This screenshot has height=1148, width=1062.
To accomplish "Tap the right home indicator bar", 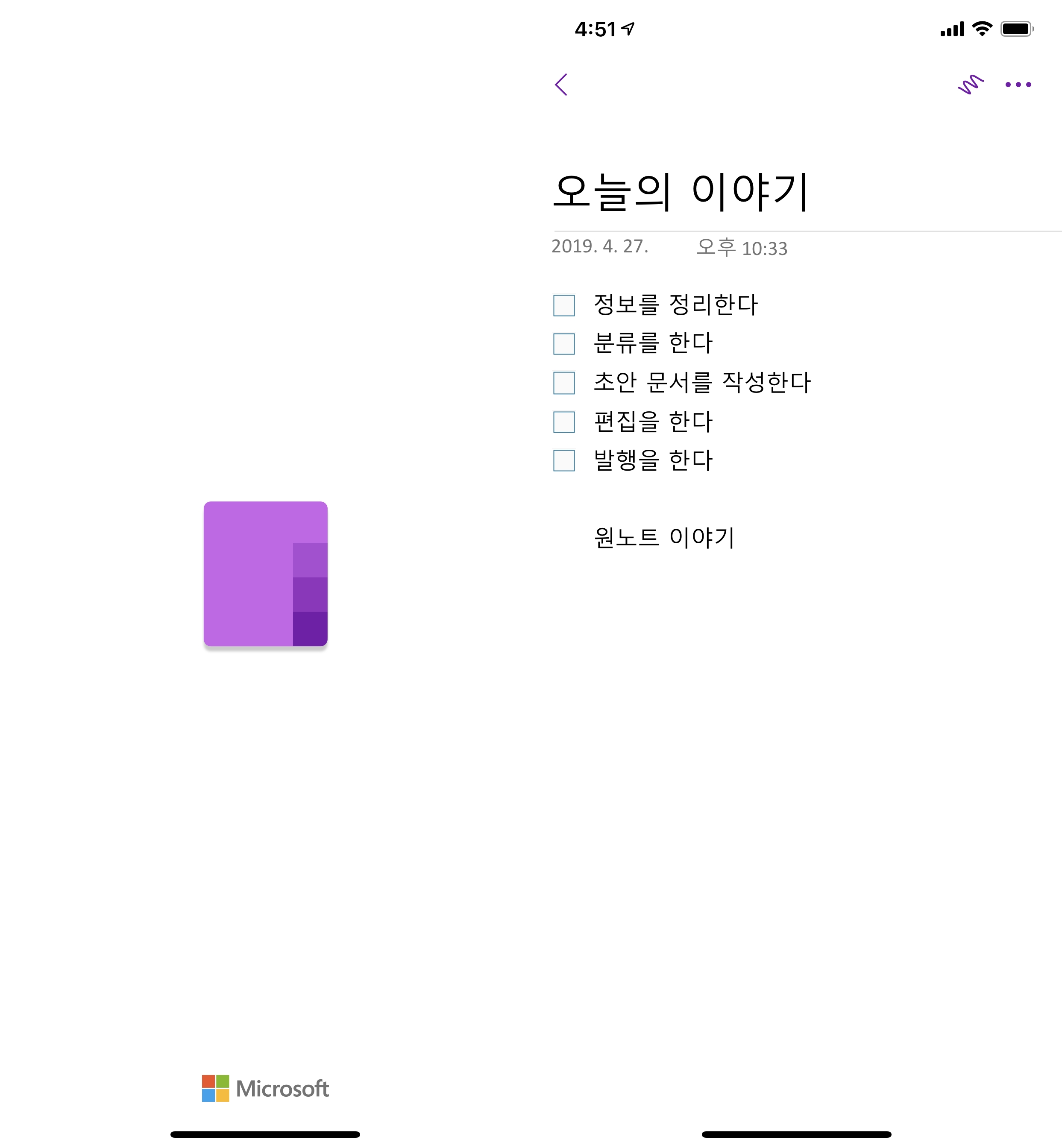I will [796, 1134].
